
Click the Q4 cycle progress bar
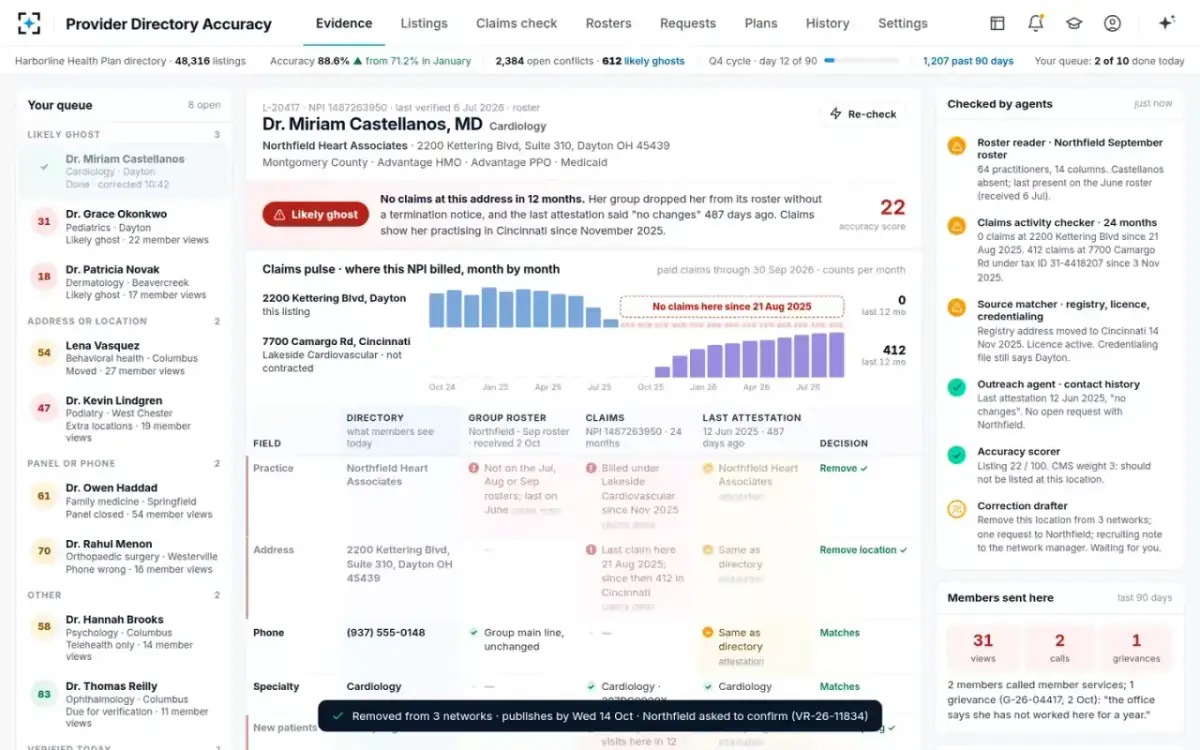(862, 61)
